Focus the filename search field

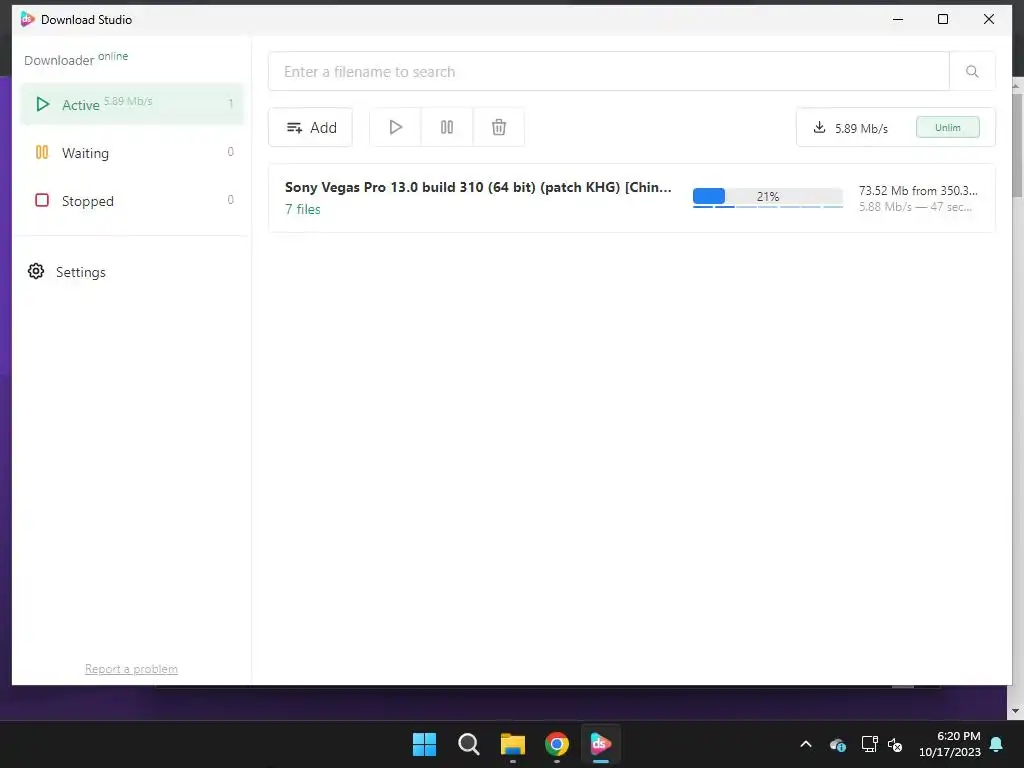pos(609,71)
